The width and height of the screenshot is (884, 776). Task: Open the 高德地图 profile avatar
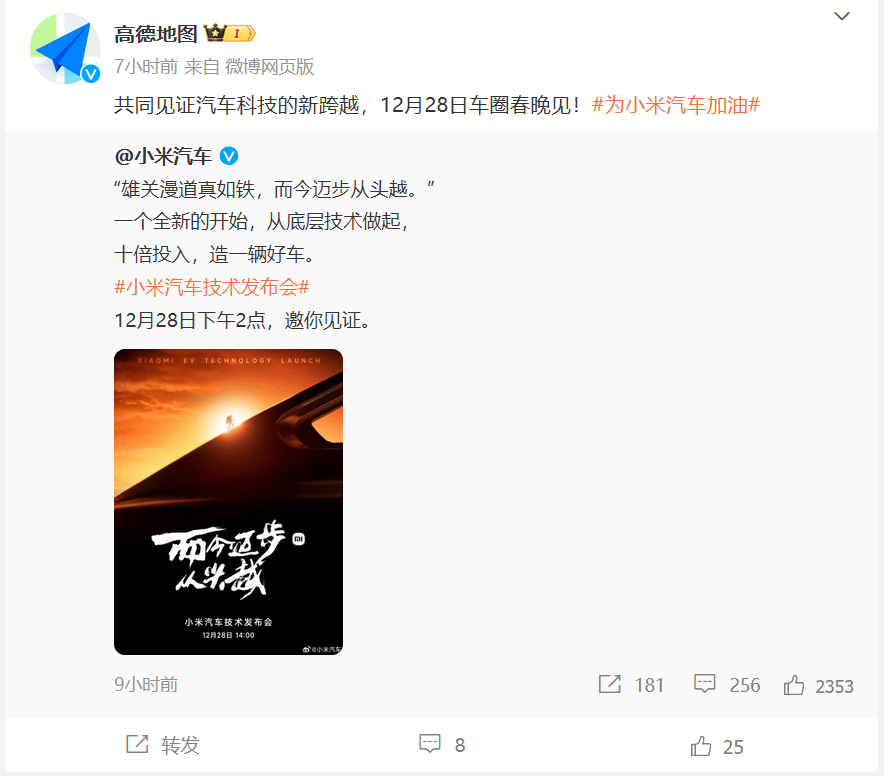click(x=65, y=49)
